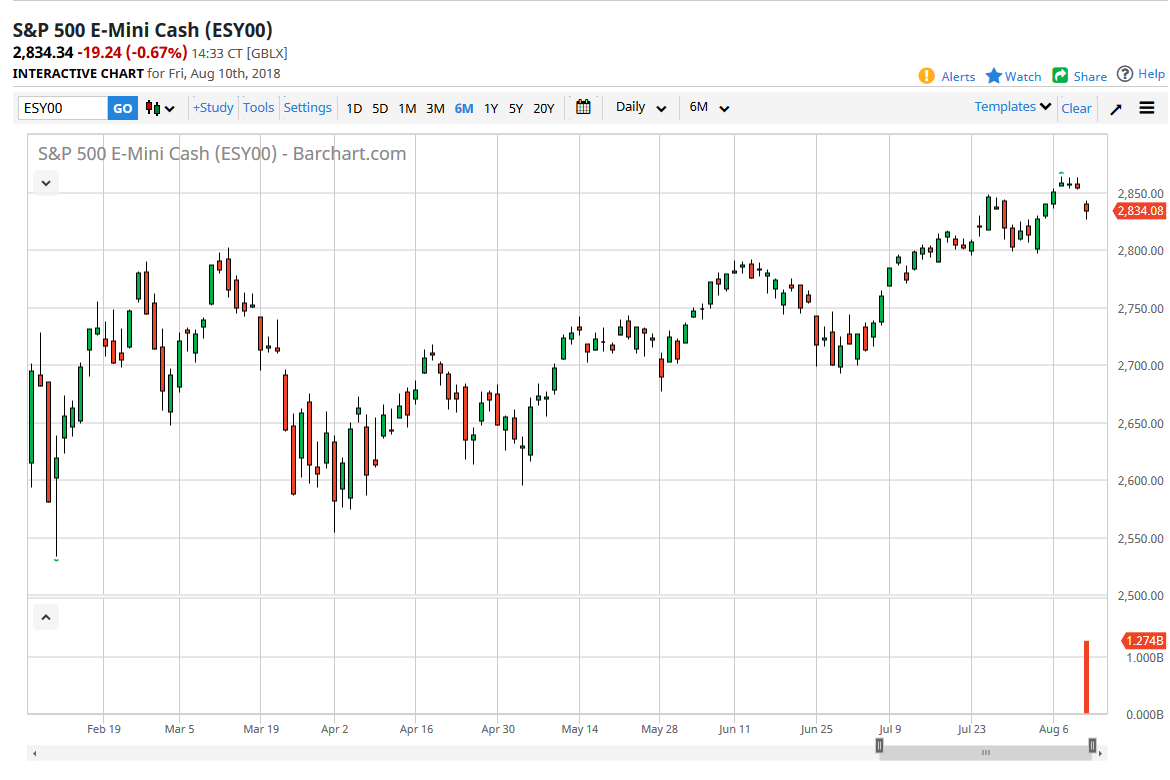The image size is (1170, 780).
Task: Switch the chart range to 1Y
Action: coord(491,108)
